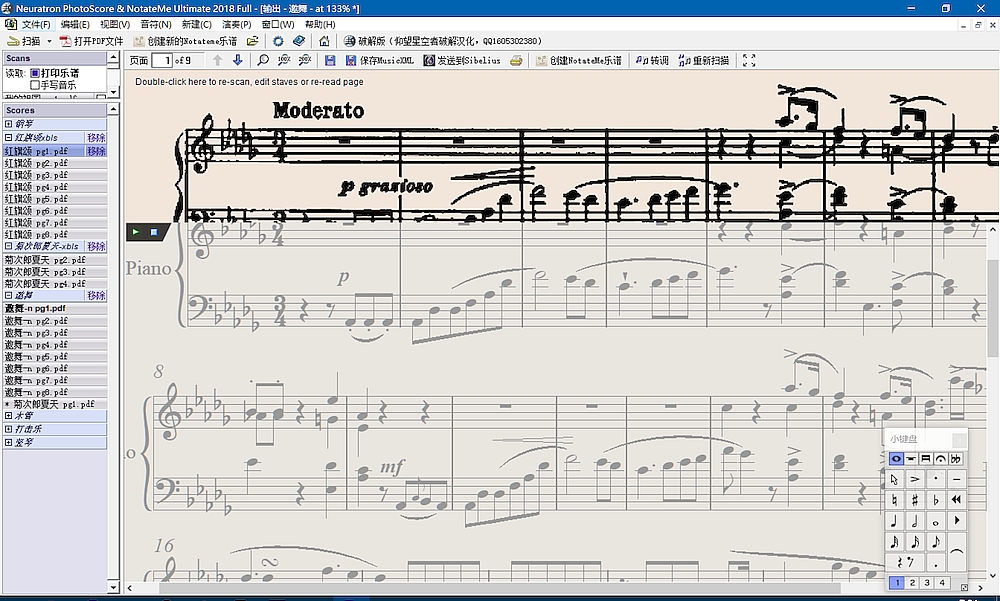Screen dimensions: 1000x601
Task: Select the accent symbol on the keypad
Action: click(x=915, y=479)
